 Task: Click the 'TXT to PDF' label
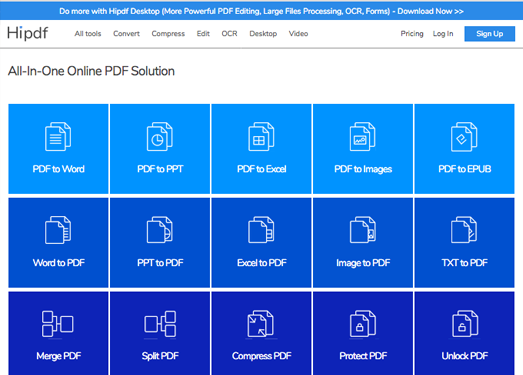pyautogui.click(x=465, y=263)
